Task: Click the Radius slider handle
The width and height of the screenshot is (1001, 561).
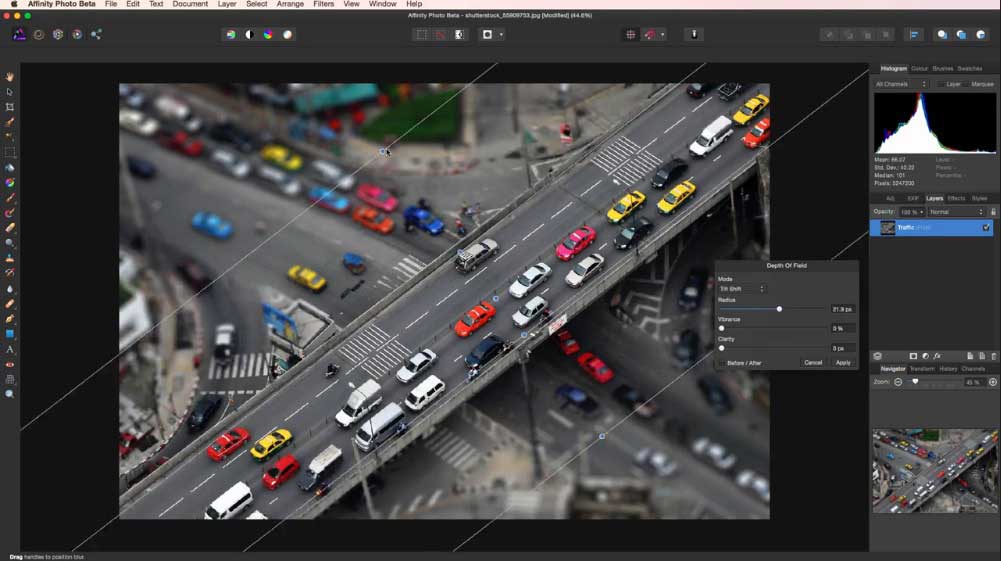Action: (779, 309)
